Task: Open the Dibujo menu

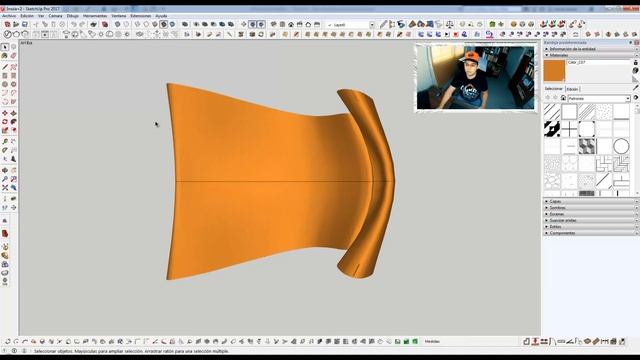Action: (x=73, y=16)
